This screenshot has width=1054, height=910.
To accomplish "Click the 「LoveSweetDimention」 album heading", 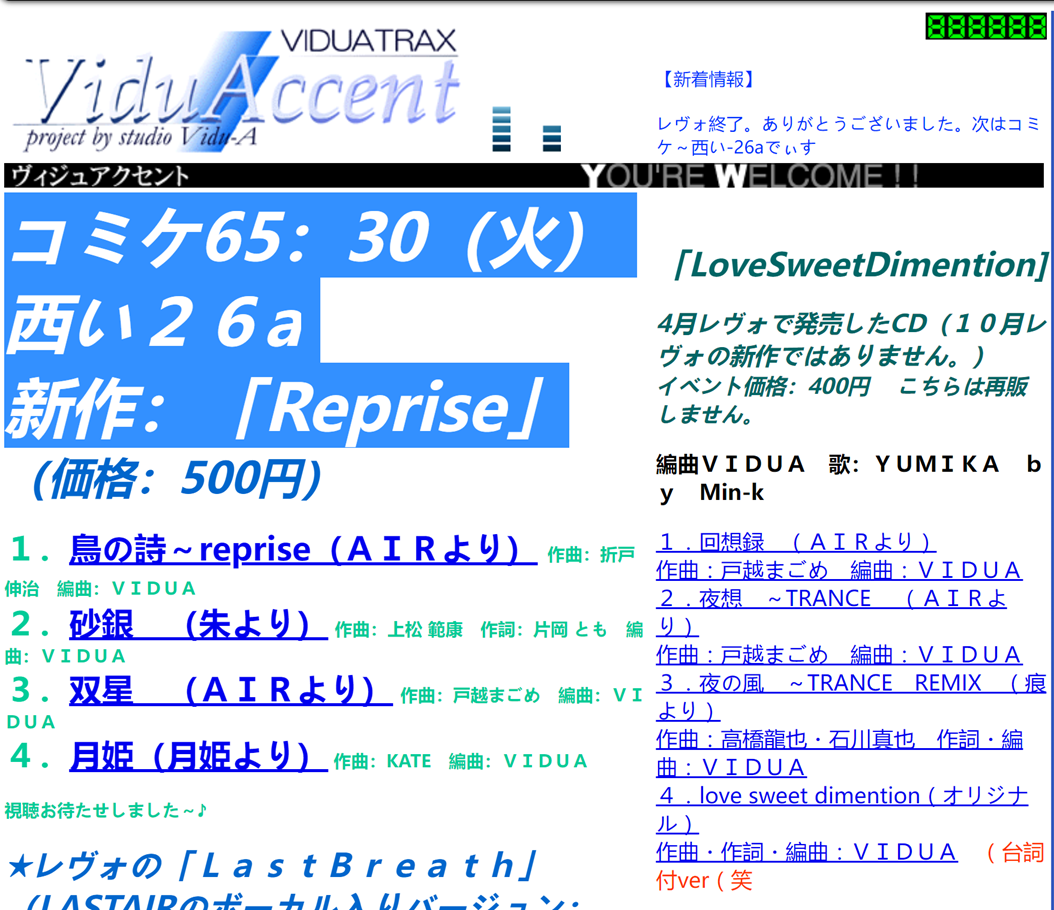I will 860,265.
